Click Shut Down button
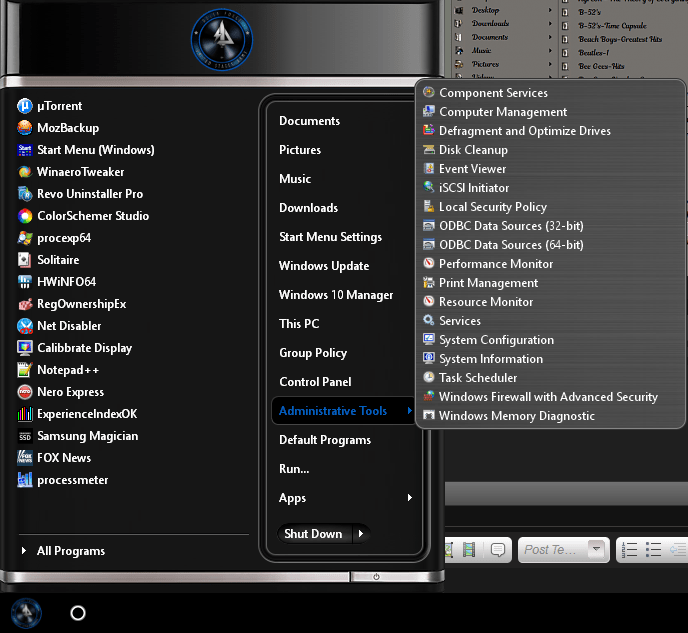 pos(314,533)
